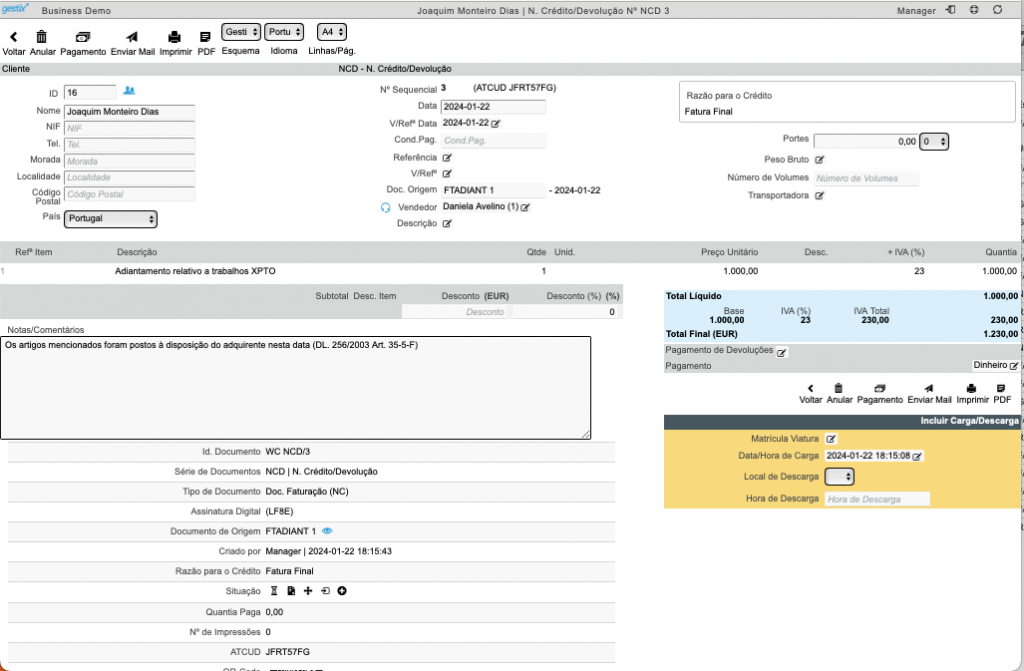Click hourglass icon in Situação row
This screenshot has height=671, width=1024.
[274, 591]
